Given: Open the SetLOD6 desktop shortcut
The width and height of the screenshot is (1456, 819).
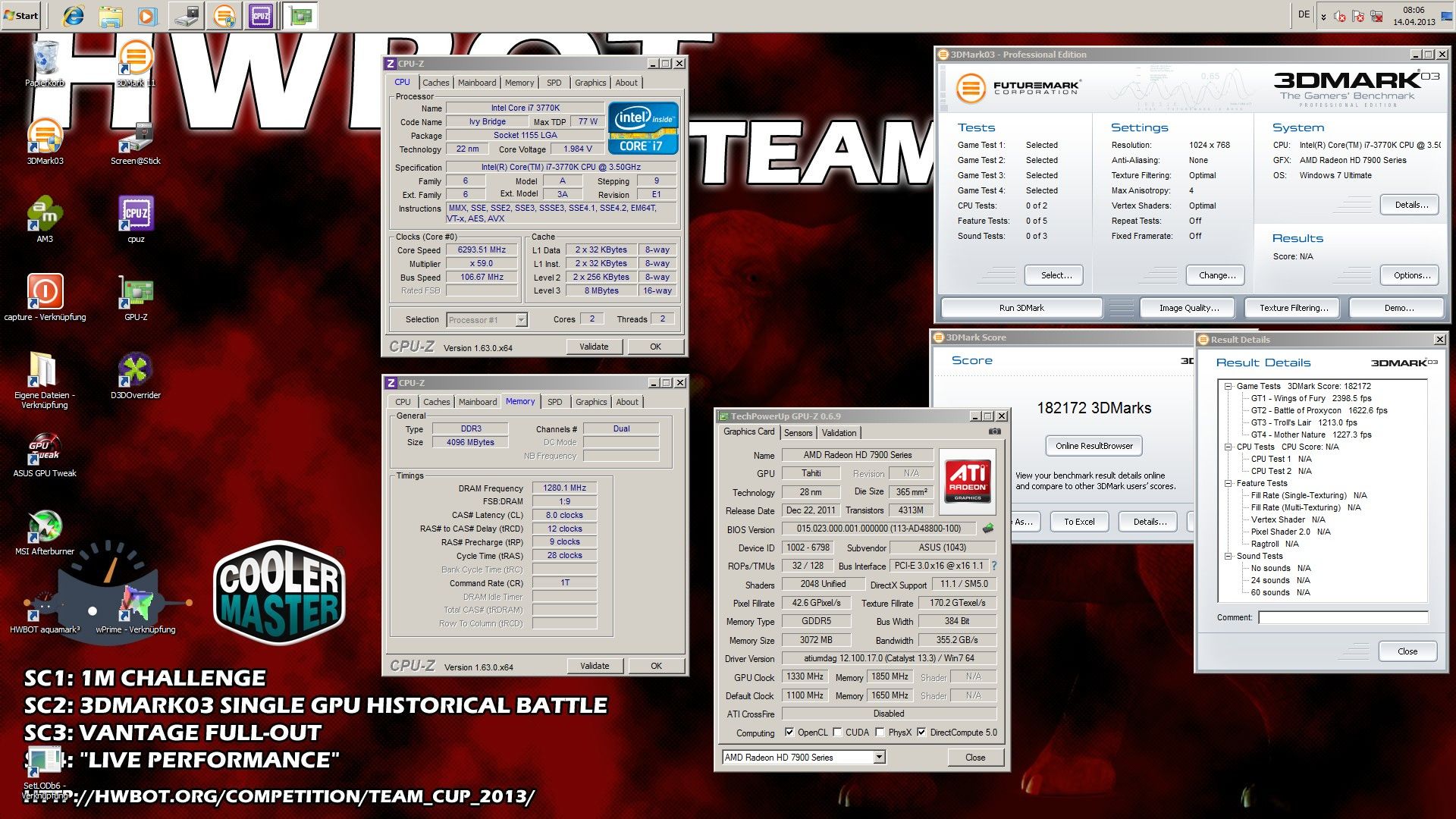Looking at the screenshot, I should click(45, 773).
